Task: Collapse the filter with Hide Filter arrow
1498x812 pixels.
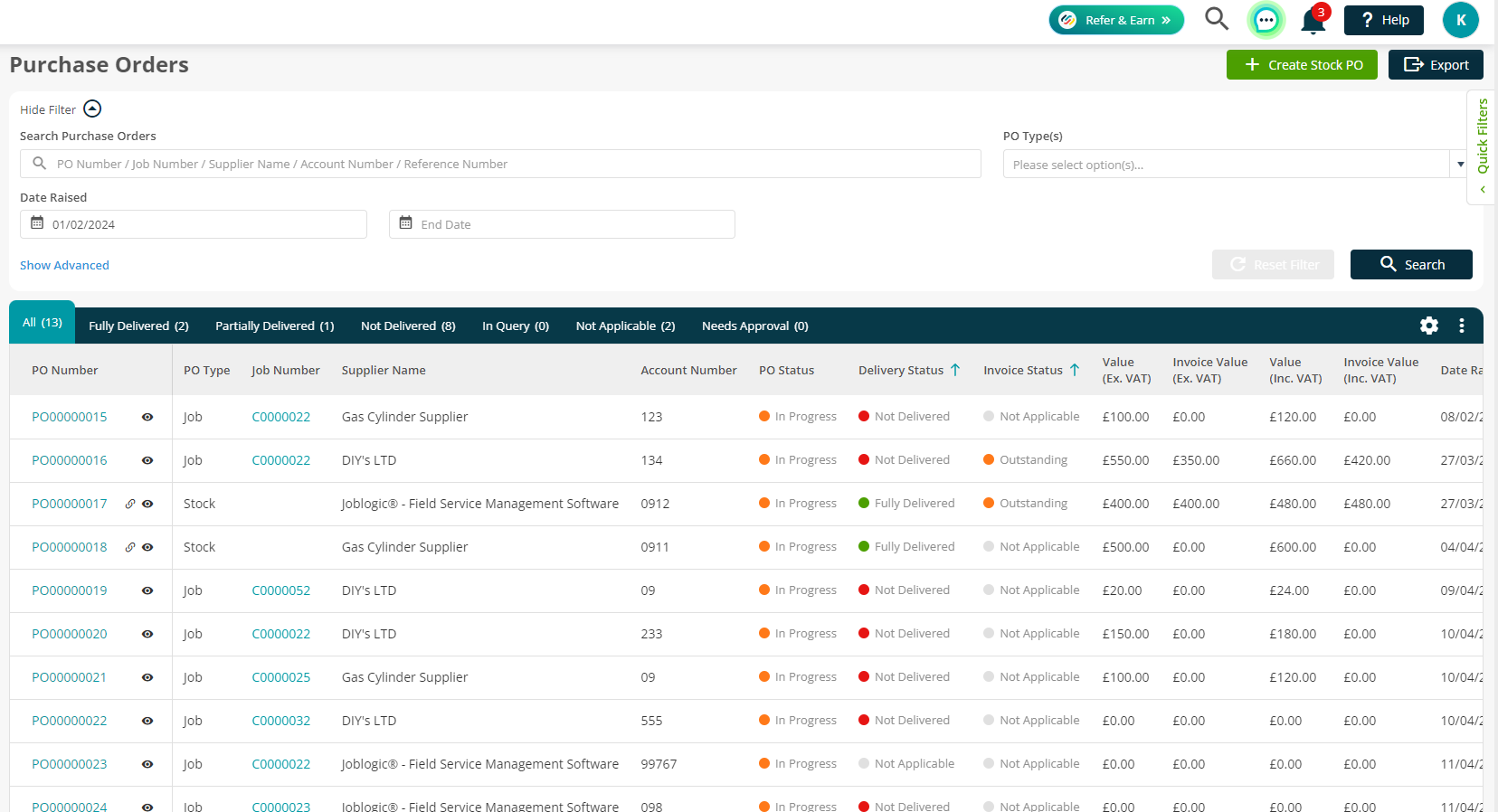Action: (x=92, y=109)
